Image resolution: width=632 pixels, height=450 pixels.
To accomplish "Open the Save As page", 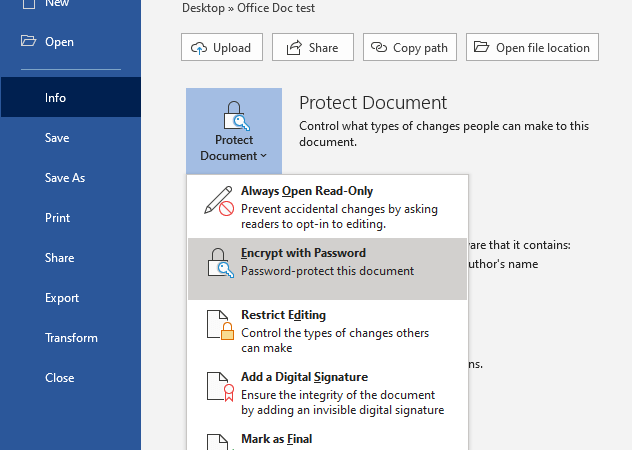I will pyautogui.click(x=71, y=177).
